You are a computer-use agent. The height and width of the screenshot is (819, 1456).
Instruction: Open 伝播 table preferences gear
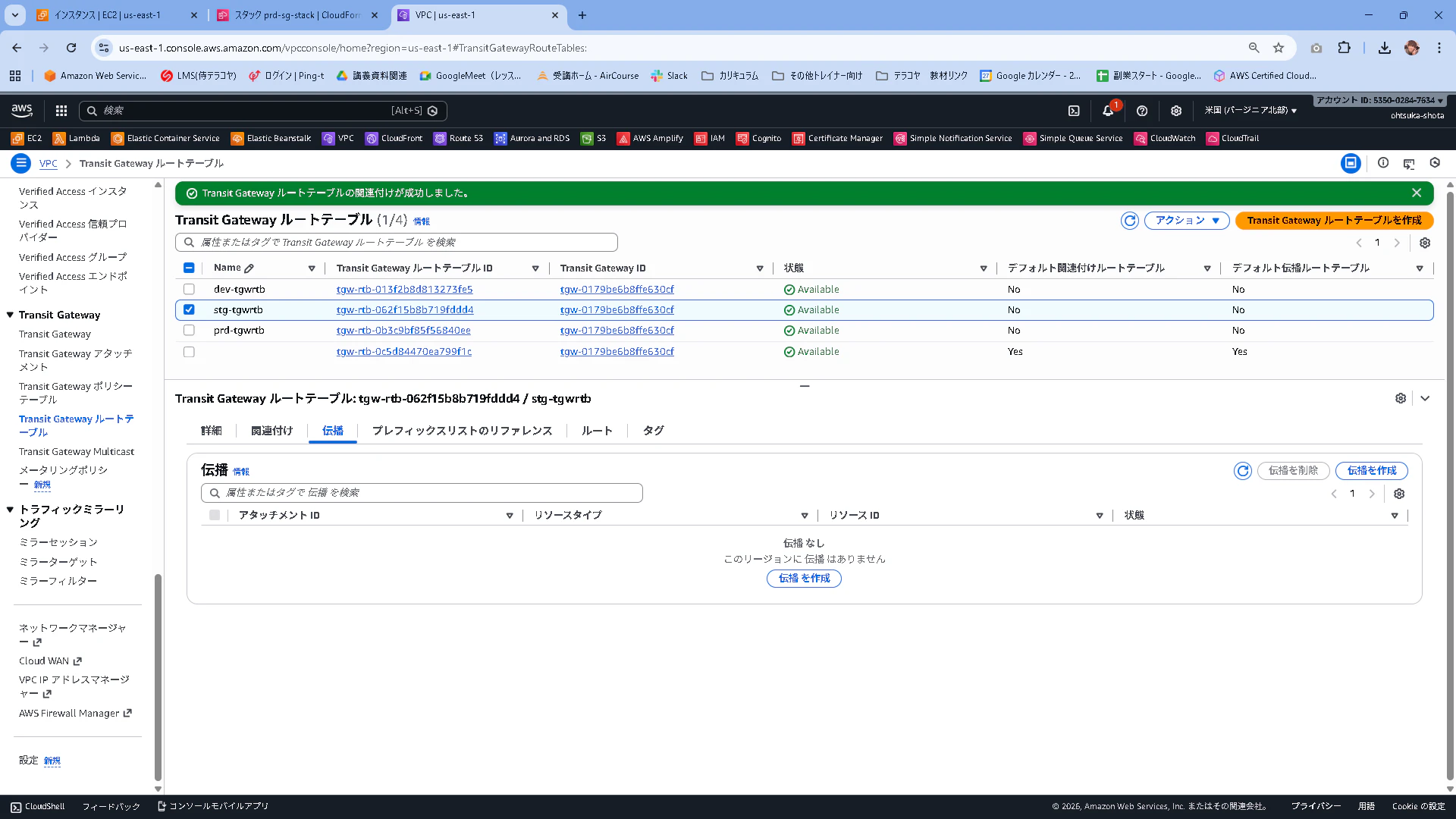tap(1399, 494)
